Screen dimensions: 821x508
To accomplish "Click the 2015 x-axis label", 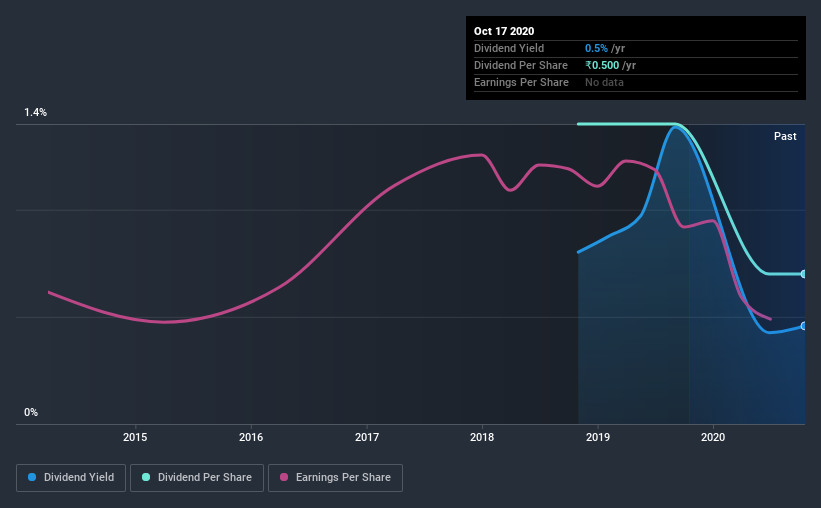I will 135,437.
